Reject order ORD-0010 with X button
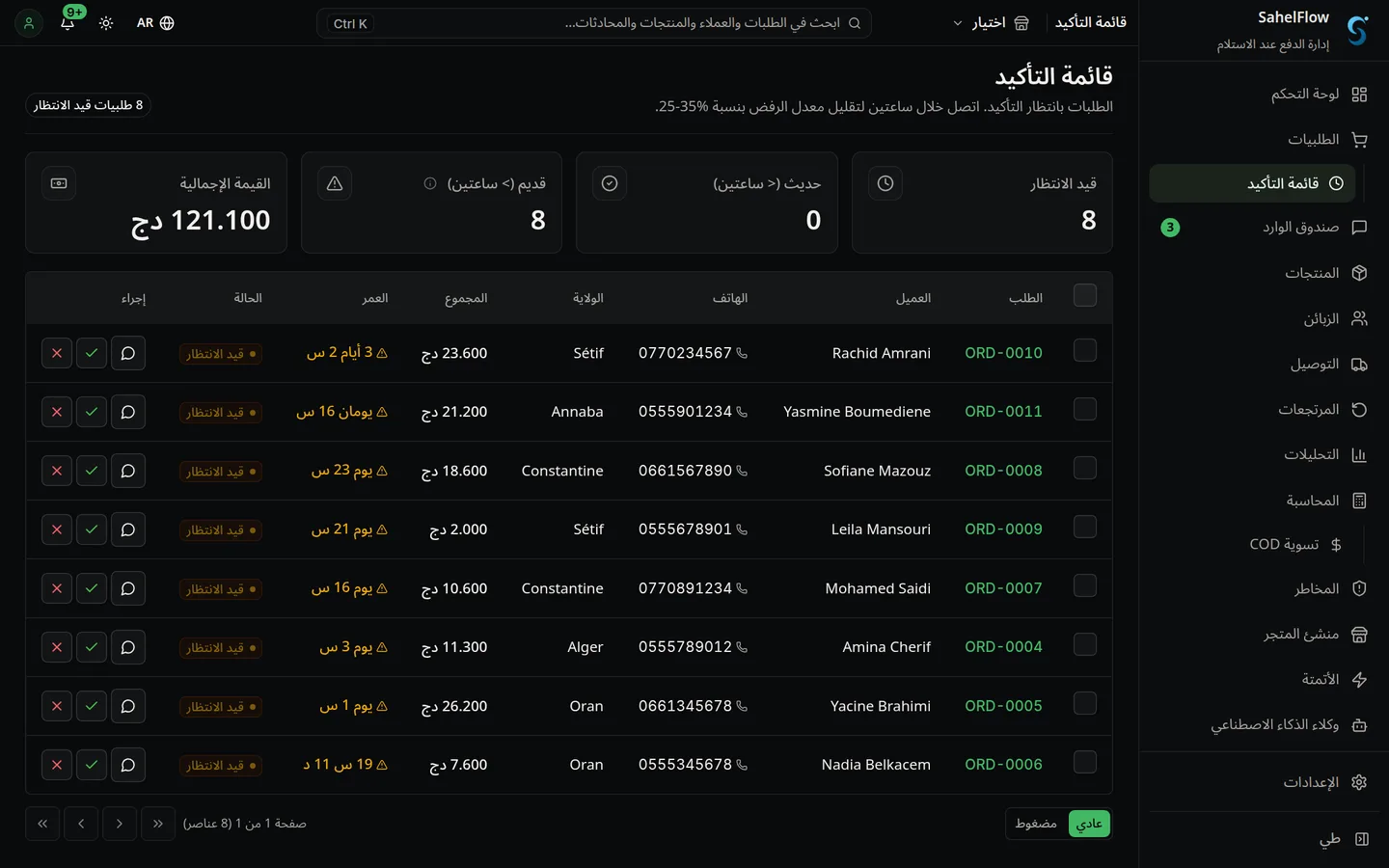The image size is (1389, 868). [57, 353]
